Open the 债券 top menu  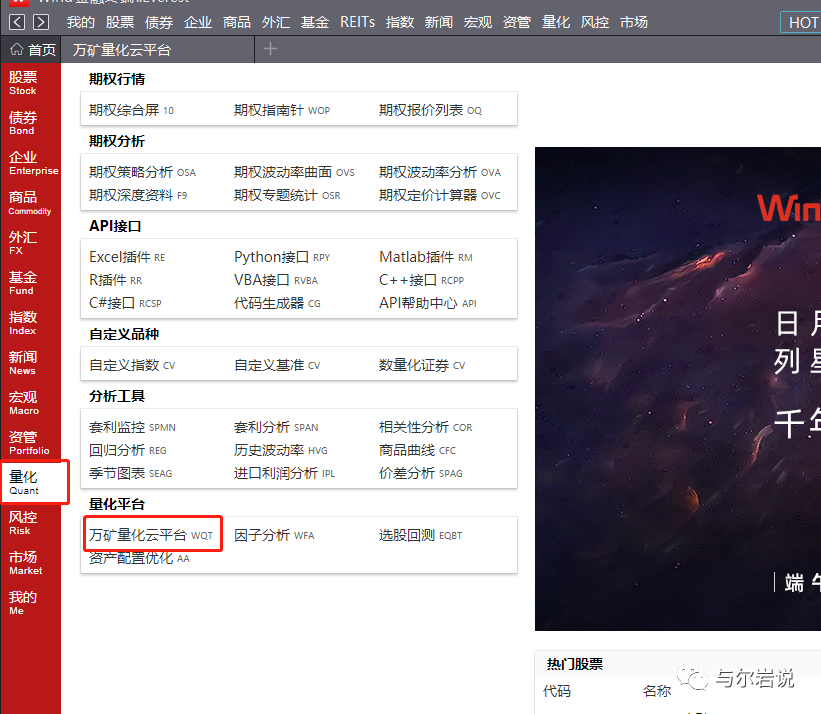[159, 22]
